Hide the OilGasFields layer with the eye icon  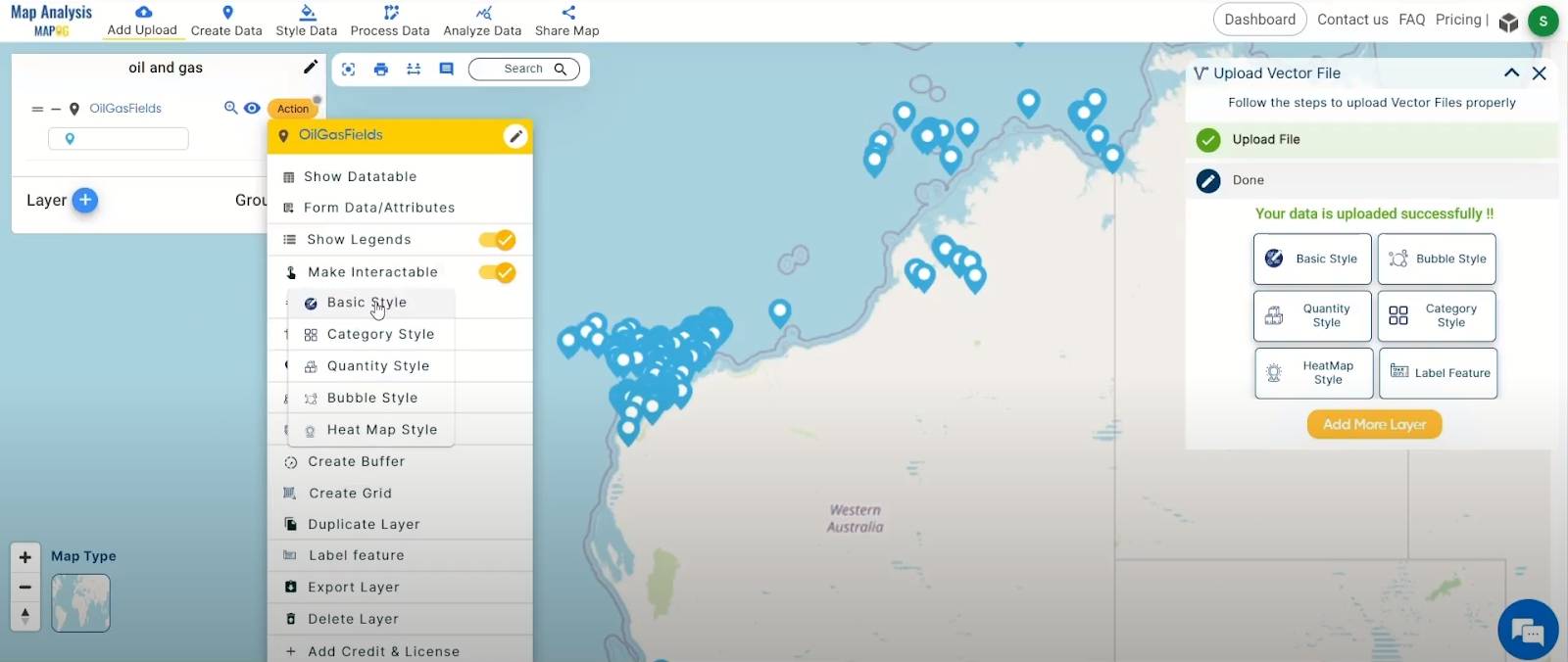pyautogui.click(x=252, y=108)
